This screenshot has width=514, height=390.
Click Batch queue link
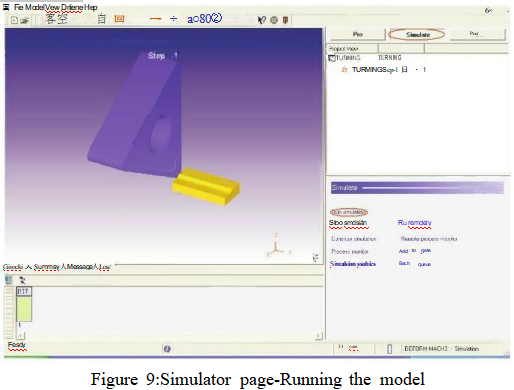tap(415, 264)
